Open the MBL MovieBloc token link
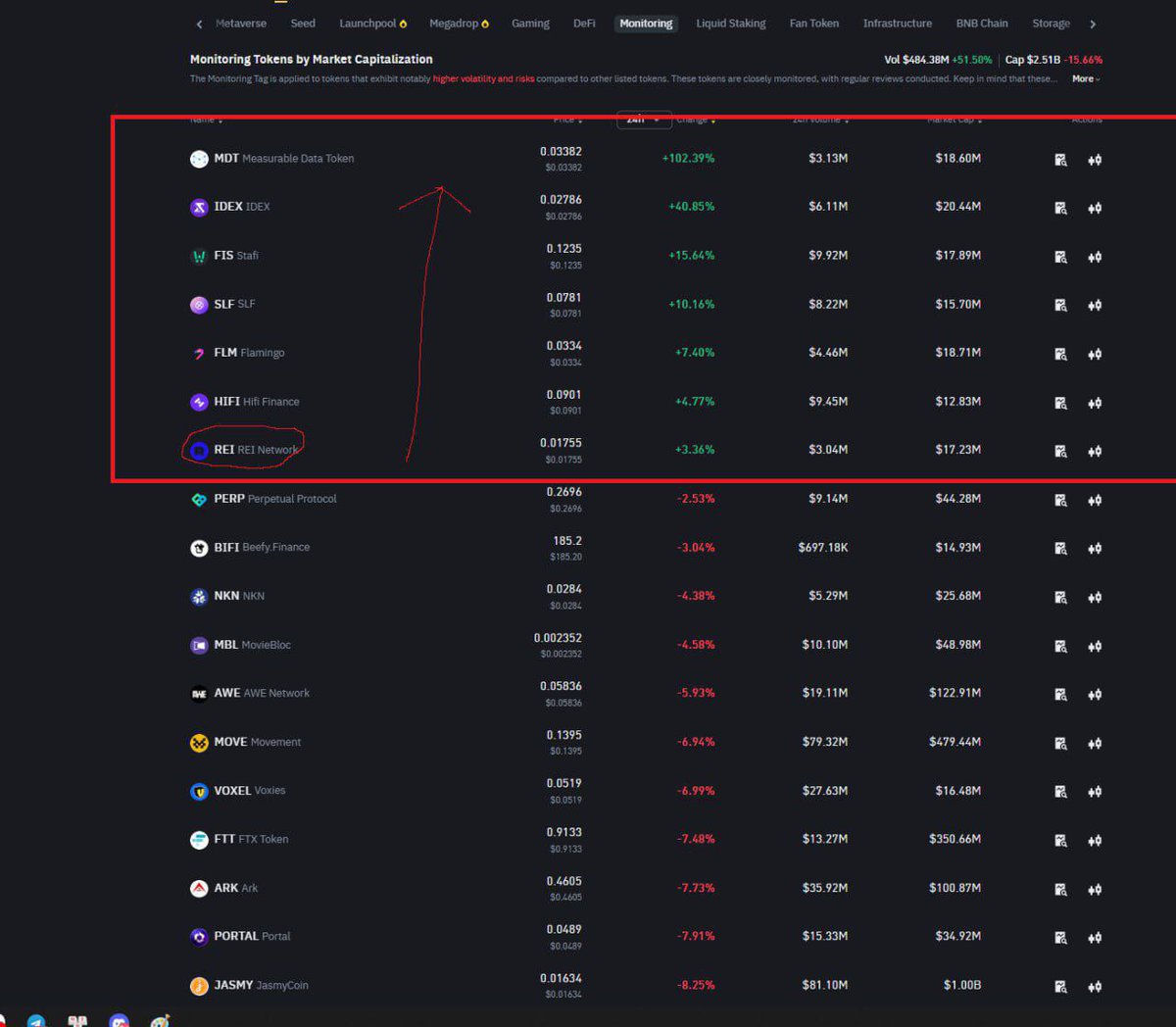 tap(253, 645)
